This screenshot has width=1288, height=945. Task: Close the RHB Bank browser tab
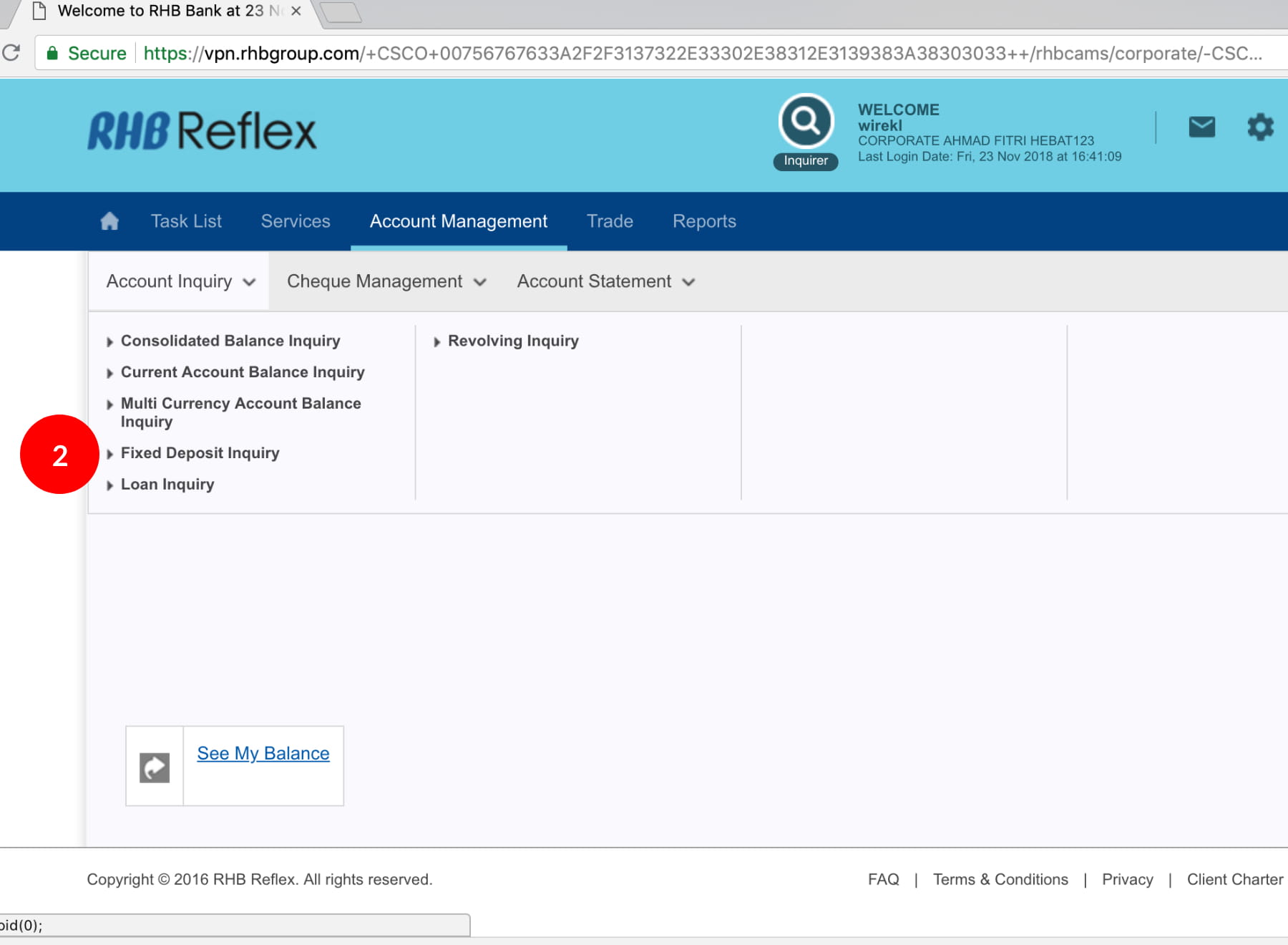tap(296, 11)
